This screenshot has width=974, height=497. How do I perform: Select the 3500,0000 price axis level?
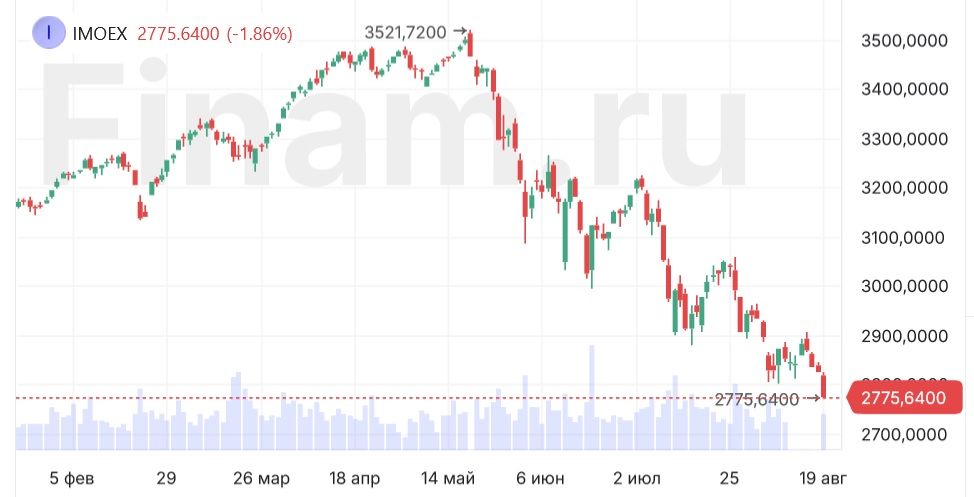point(903,41)
